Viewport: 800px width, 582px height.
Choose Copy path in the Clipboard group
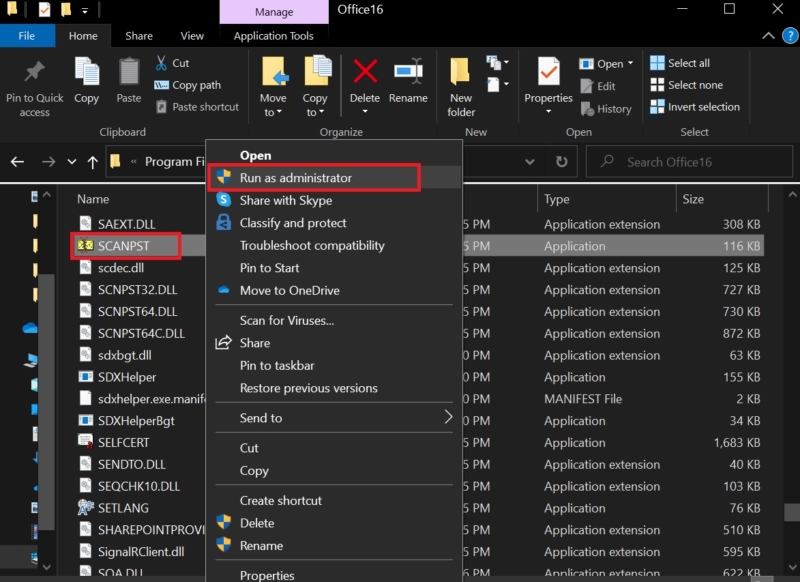[190, 85]
